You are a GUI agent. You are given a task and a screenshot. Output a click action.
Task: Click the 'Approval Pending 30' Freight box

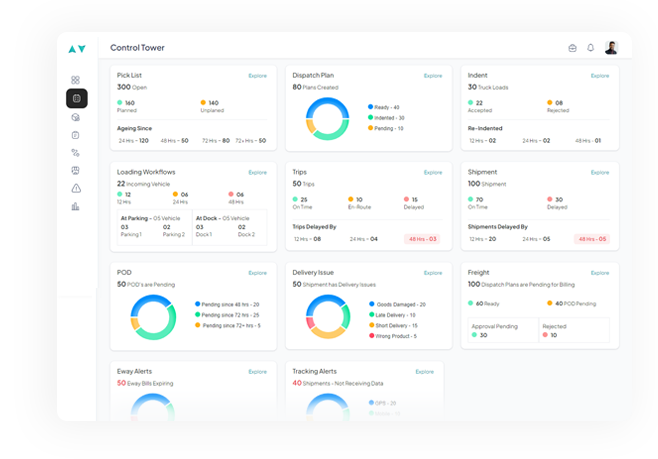503,330
